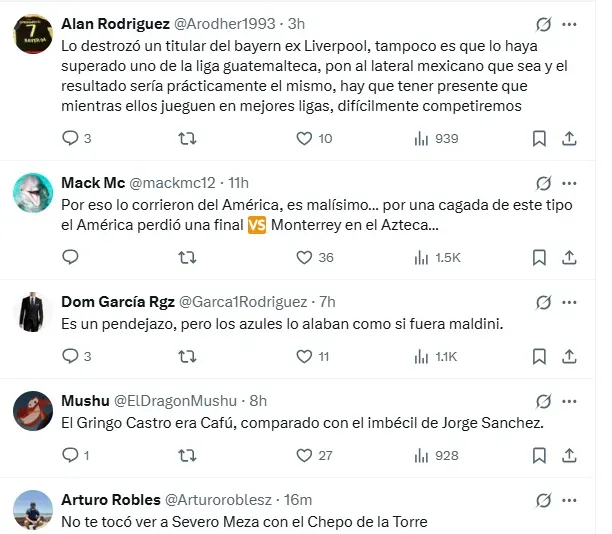Retweet Dom García Rgz's tweet
The width and height of the screenshot is (612, 534).
pyautogui.click(x=186, y=356)
